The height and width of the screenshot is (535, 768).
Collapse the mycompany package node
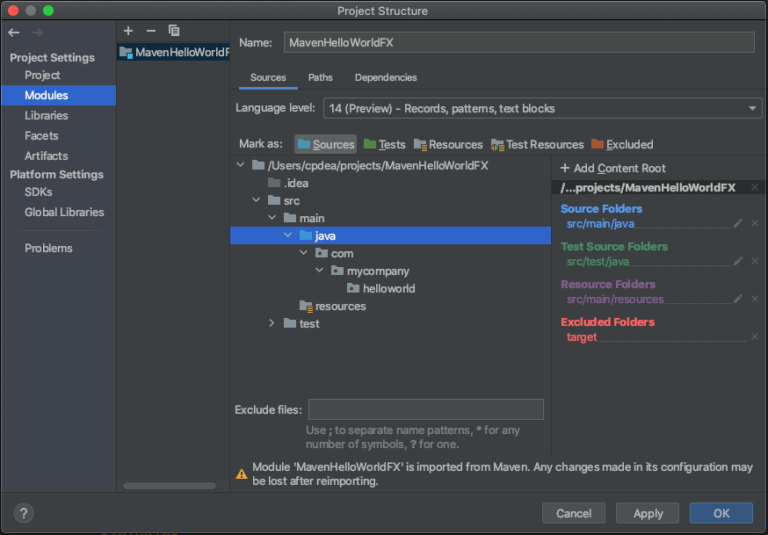[x=319, y=270]
